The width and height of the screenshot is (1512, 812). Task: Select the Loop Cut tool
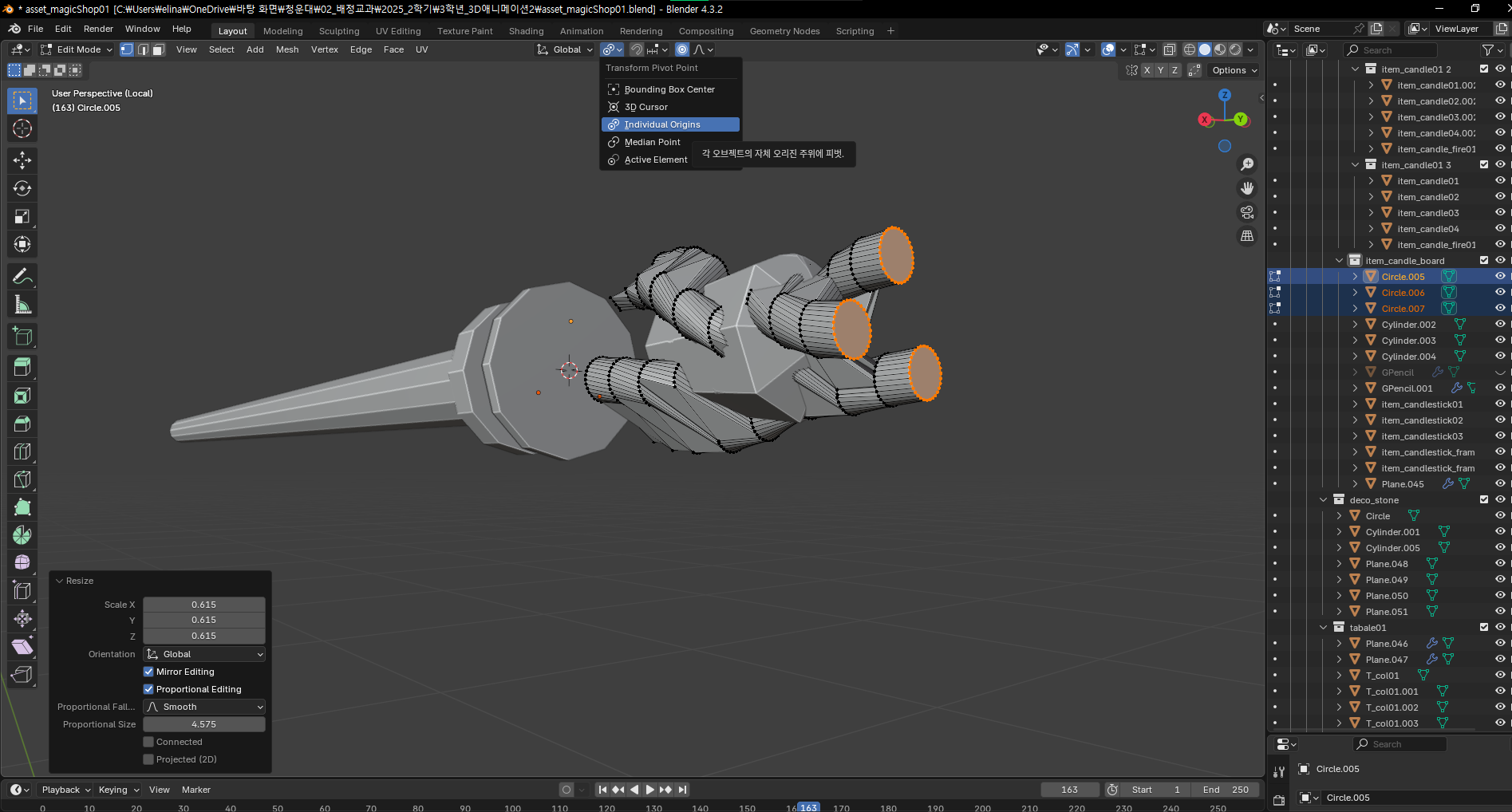(x=22, y=451)
